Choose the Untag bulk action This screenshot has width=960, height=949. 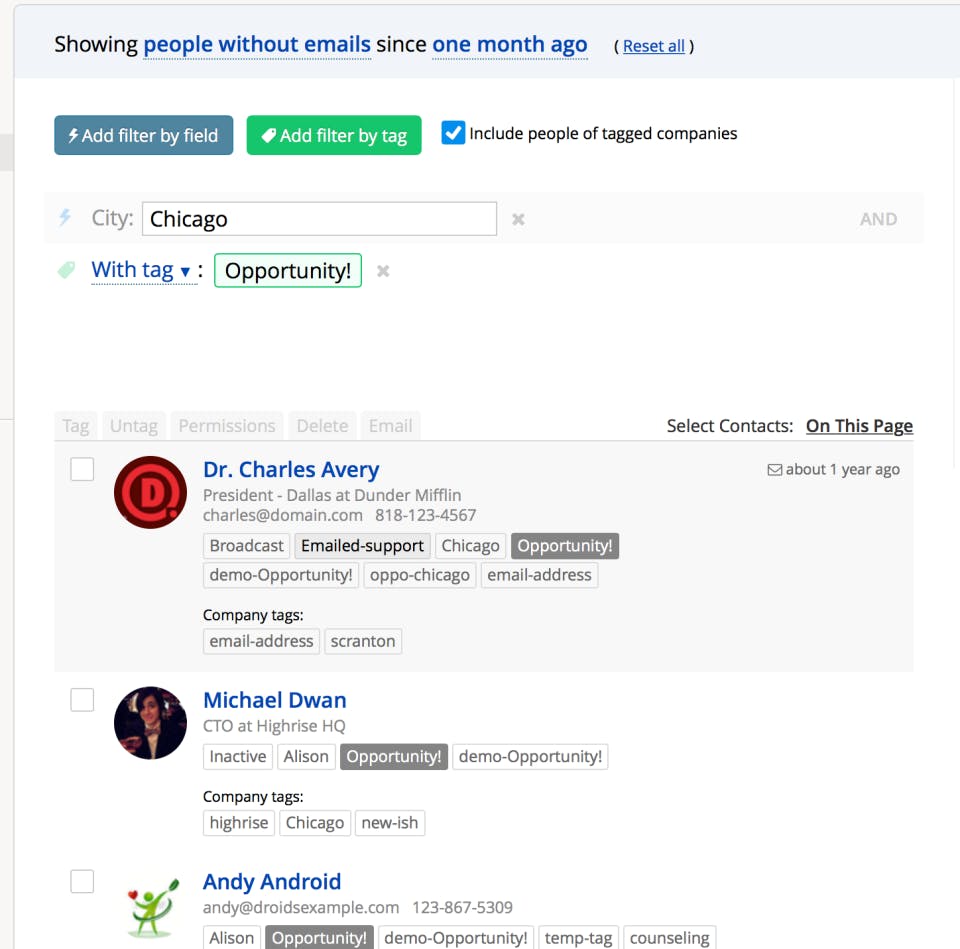134,426
